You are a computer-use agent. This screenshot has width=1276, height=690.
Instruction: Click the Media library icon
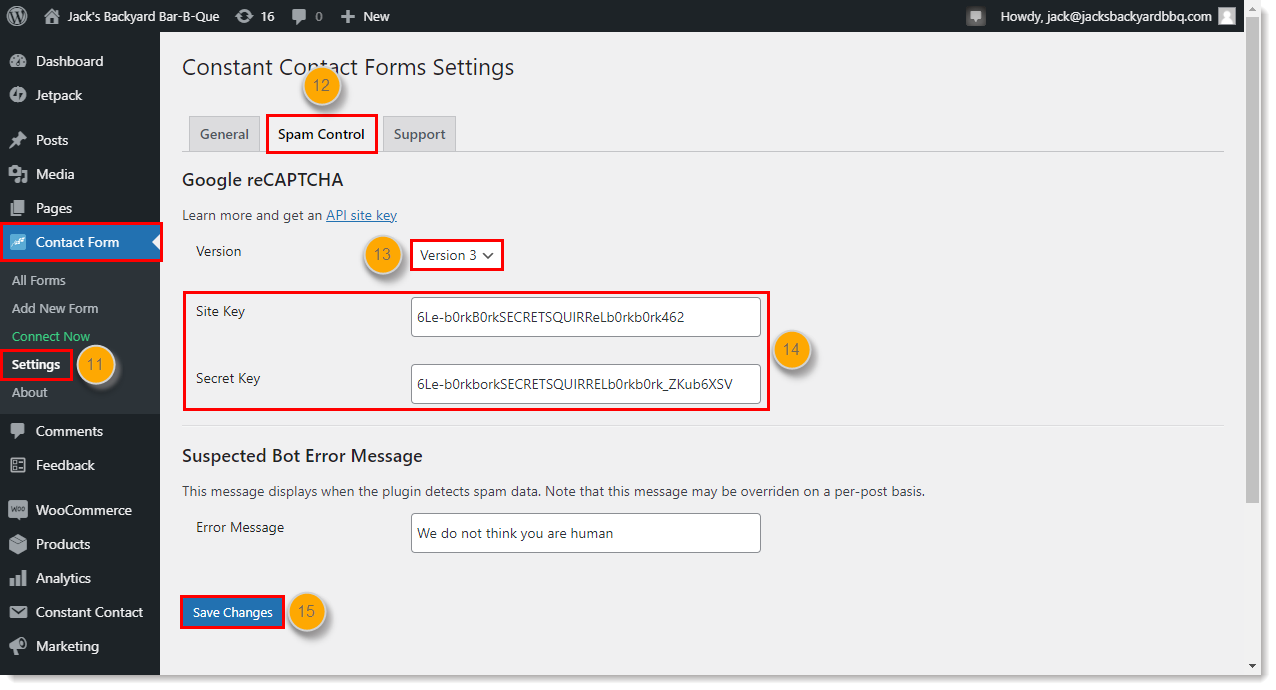point(17,174)
